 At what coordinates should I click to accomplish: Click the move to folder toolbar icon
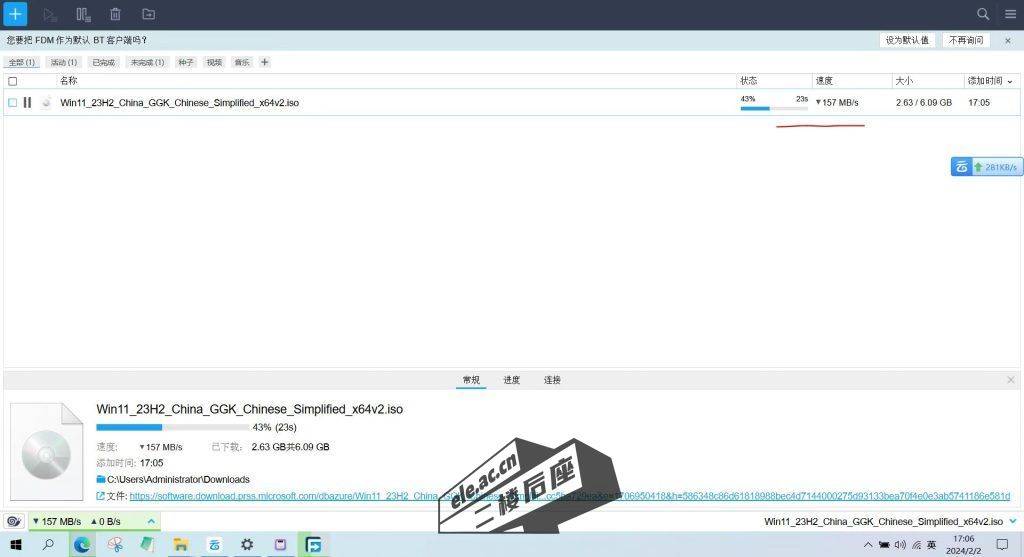point(148,14)
